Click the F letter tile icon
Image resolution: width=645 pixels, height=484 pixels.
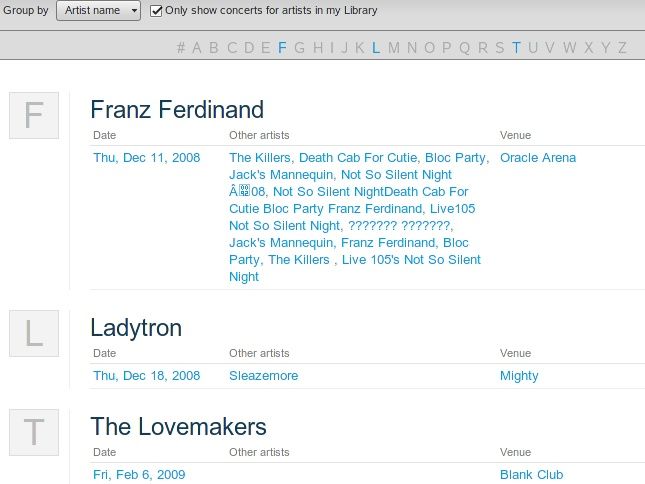coord(34,116)
